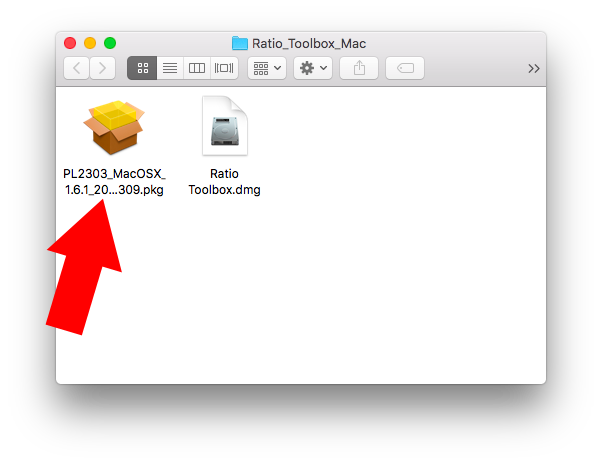Open the PL2303_MacOSX pkg installer icon

pyautogui.click(x=114, y=127)
